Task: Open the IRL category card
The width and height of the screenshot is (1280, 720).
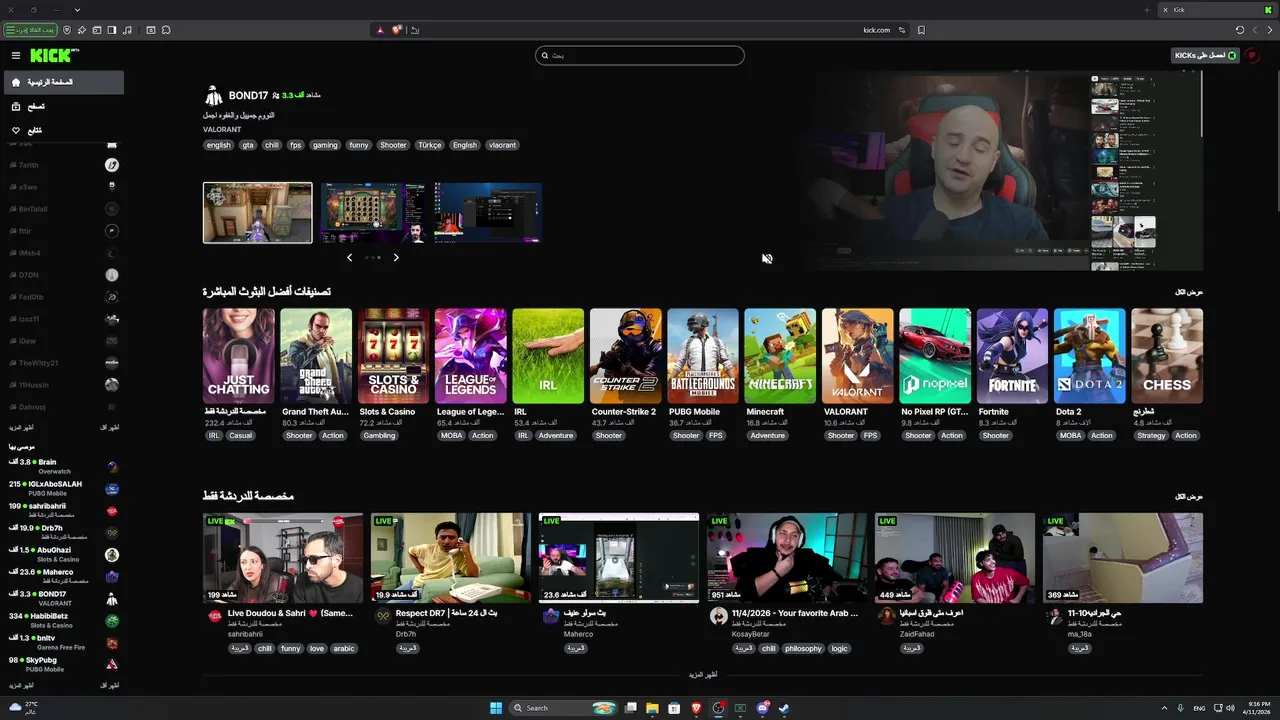Action: coord(548,356)
